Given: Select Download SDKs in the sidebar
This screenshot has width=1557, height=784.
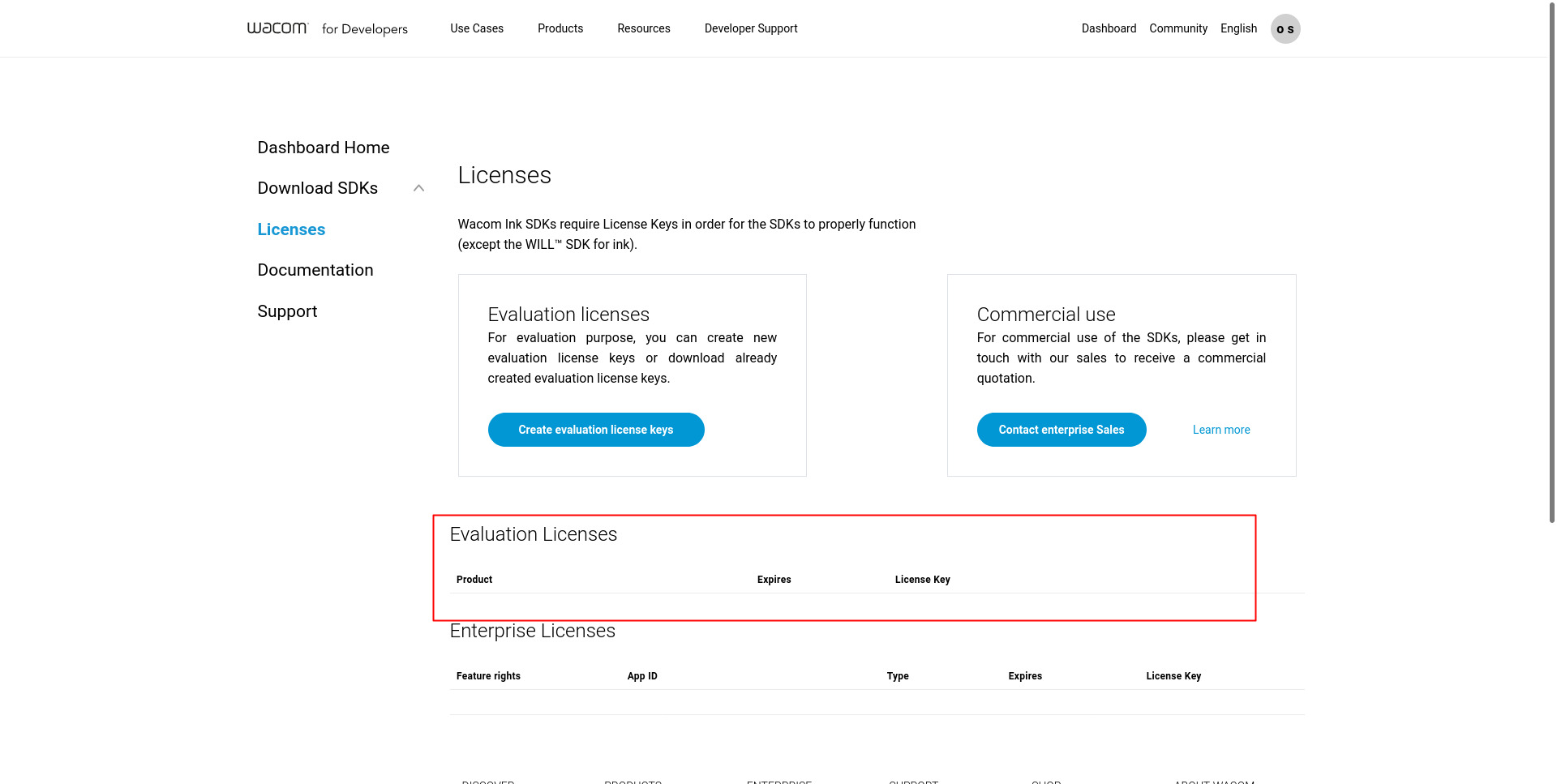Looking at the screenshot, I should tap(317, 188).
